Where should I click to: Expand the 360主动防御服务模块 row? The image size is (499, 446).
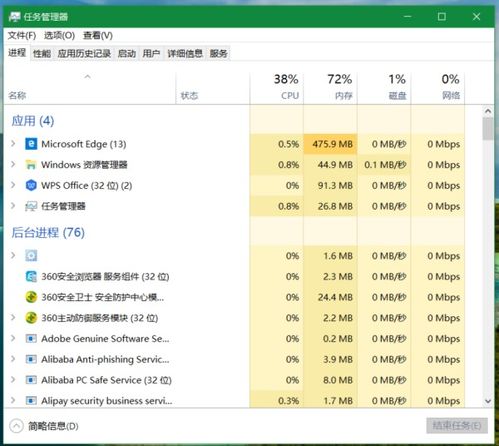coord(13,317)
